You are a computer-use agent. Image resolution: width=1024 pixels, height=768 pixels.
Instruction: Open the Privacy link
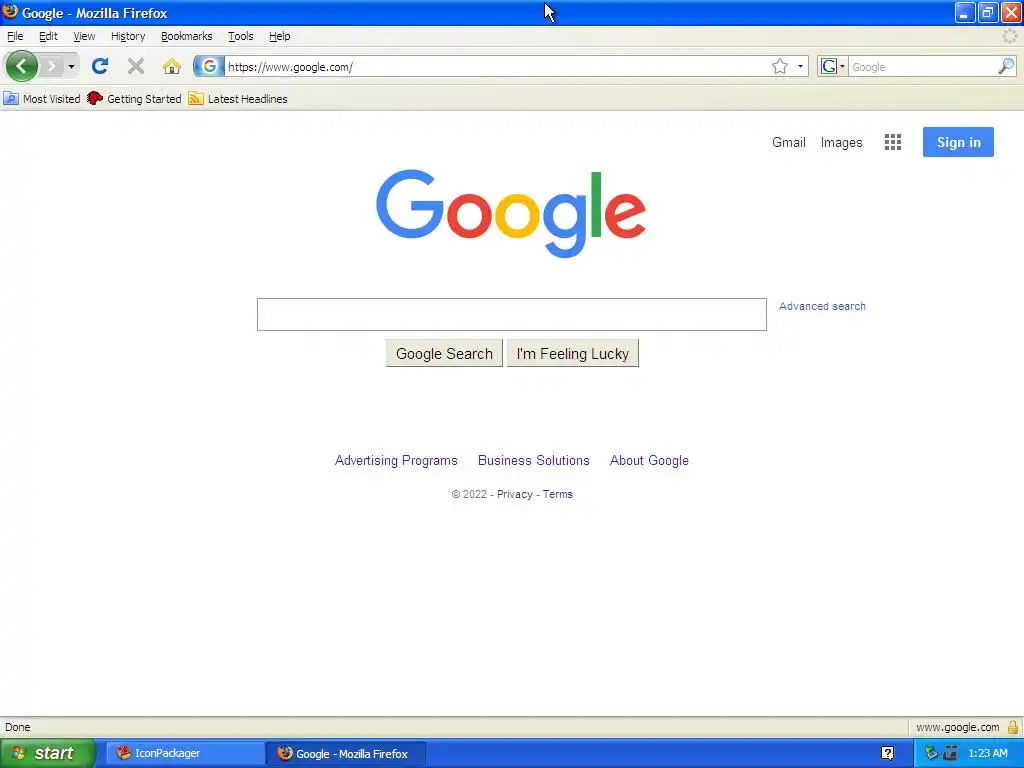point(515,494)
